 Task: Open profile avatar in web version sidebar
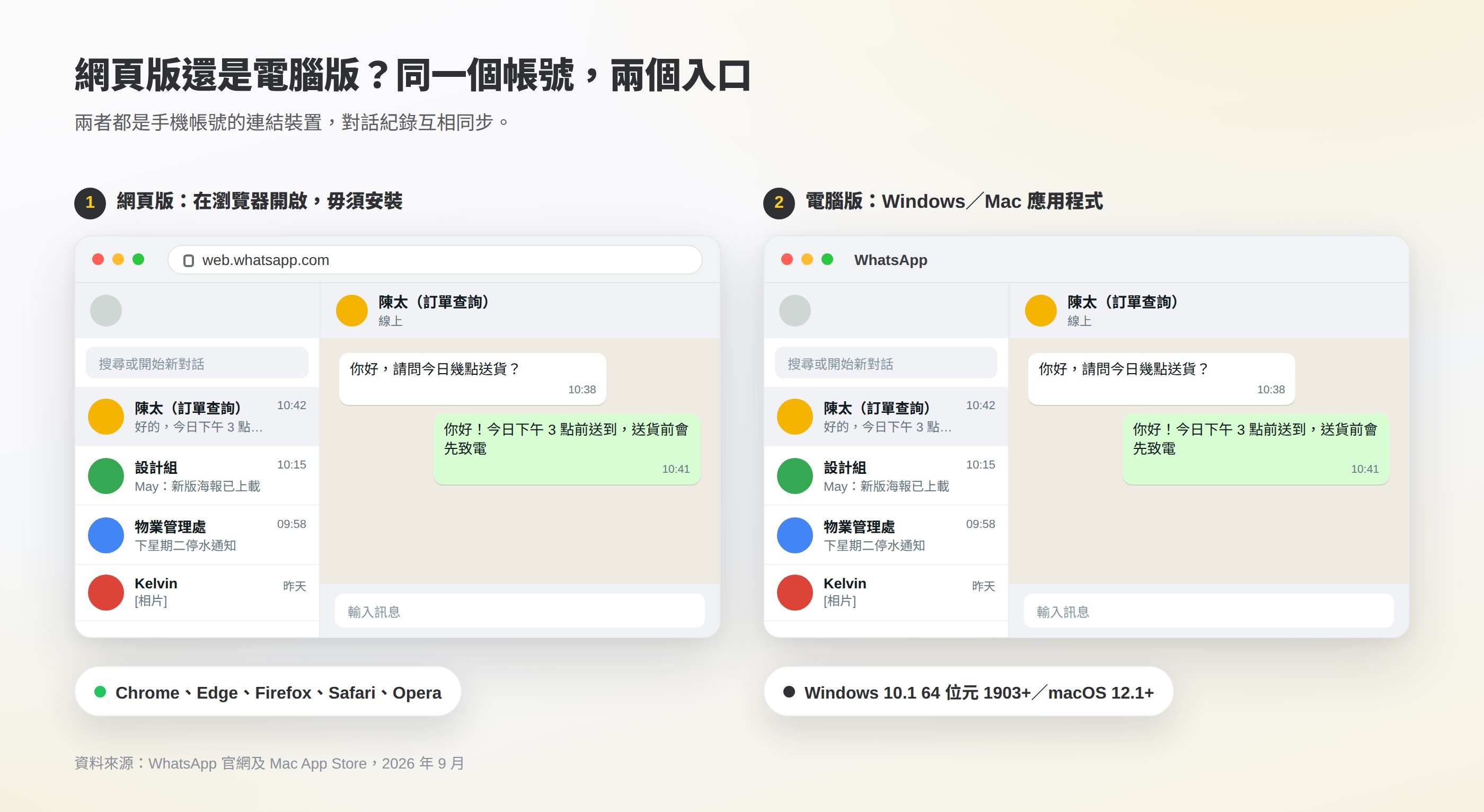(x=106, y=311)
